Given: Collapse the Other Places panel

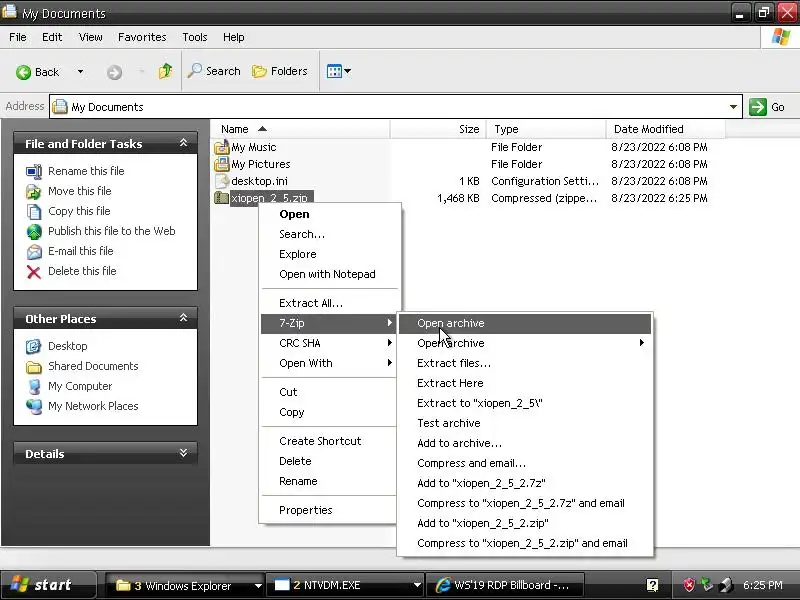Looking at the screenshot, I should tap(183, 318).
